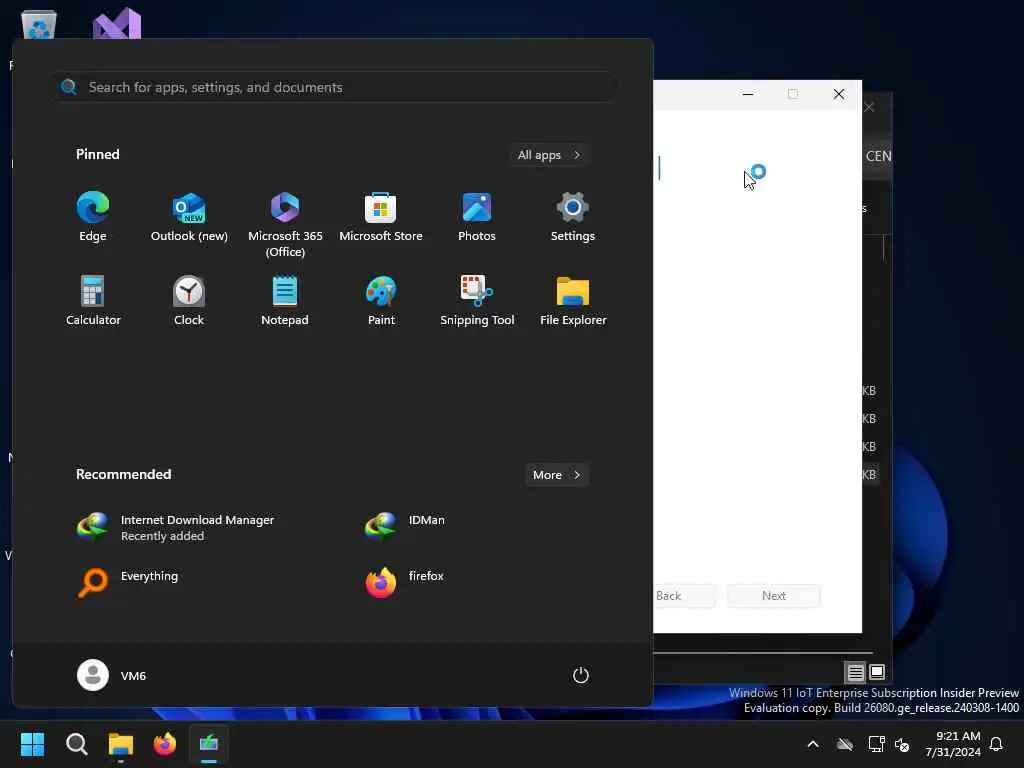Image resolution: width=1024 pixels, height=768 pixels.
Task: Open Calculator from pinned apps
Action: point(93,300)
